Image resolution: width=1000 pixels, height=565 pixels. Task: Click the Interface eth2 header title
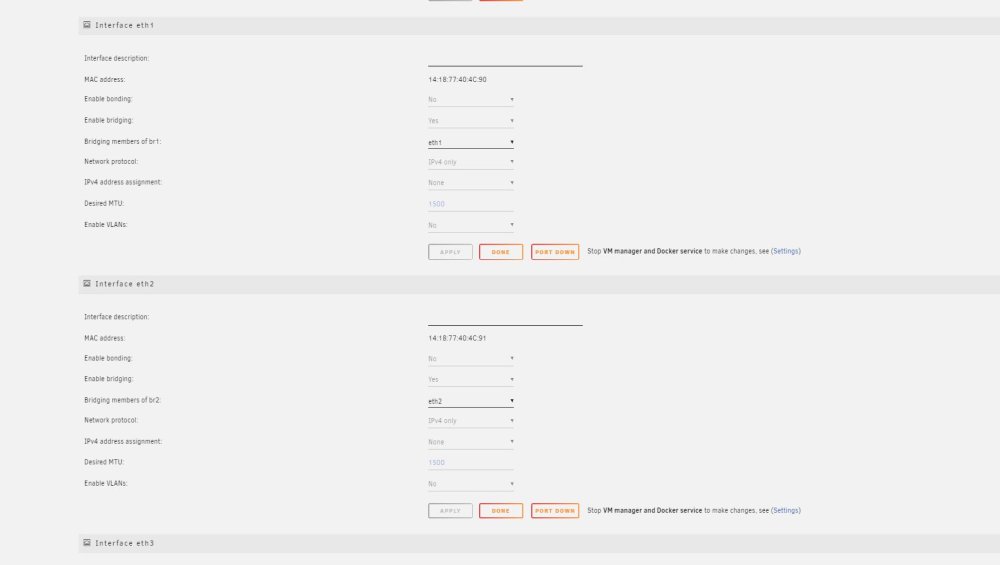[x=124, y=284]
